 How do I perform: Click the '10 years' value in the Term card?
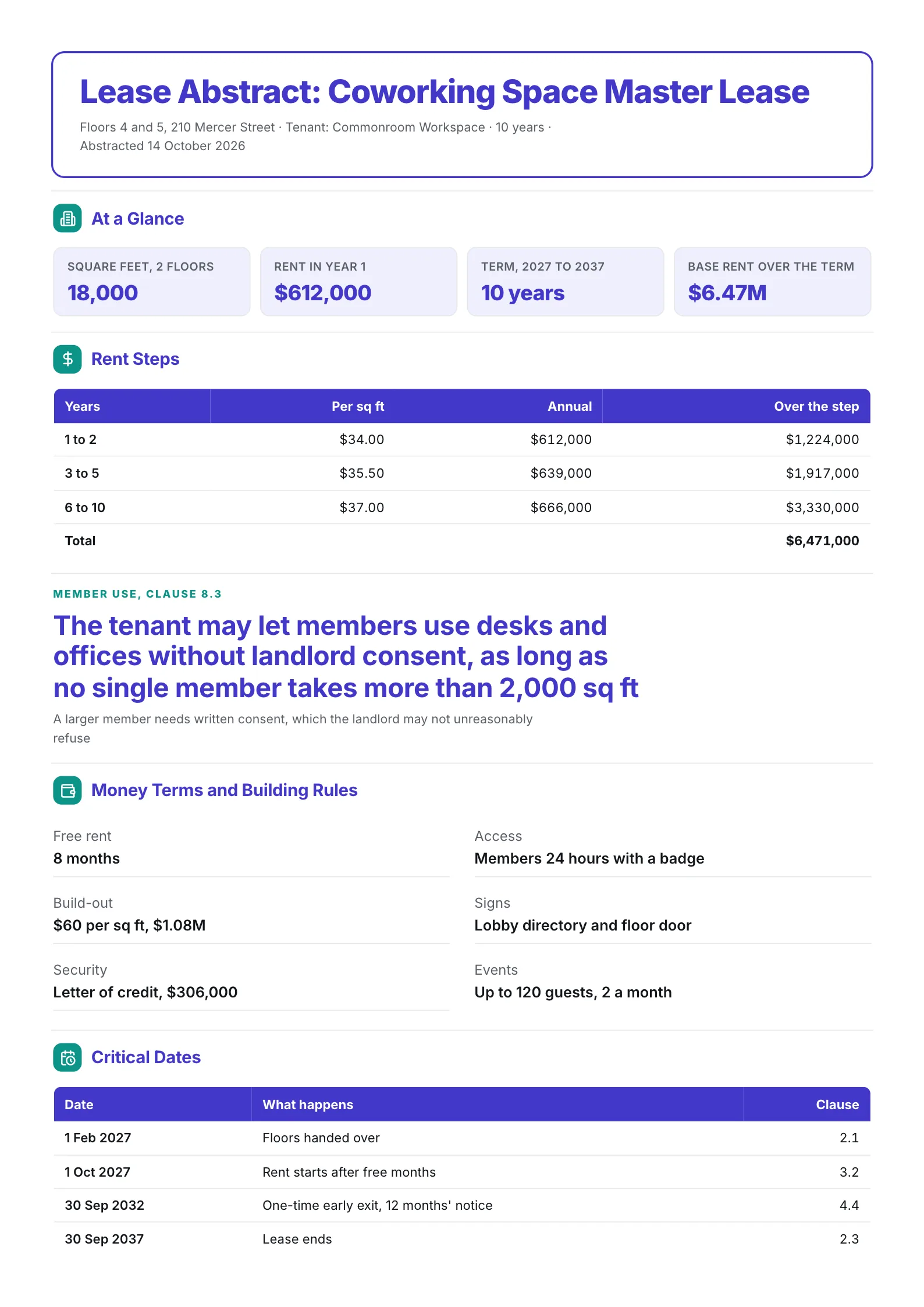point(523,293)
